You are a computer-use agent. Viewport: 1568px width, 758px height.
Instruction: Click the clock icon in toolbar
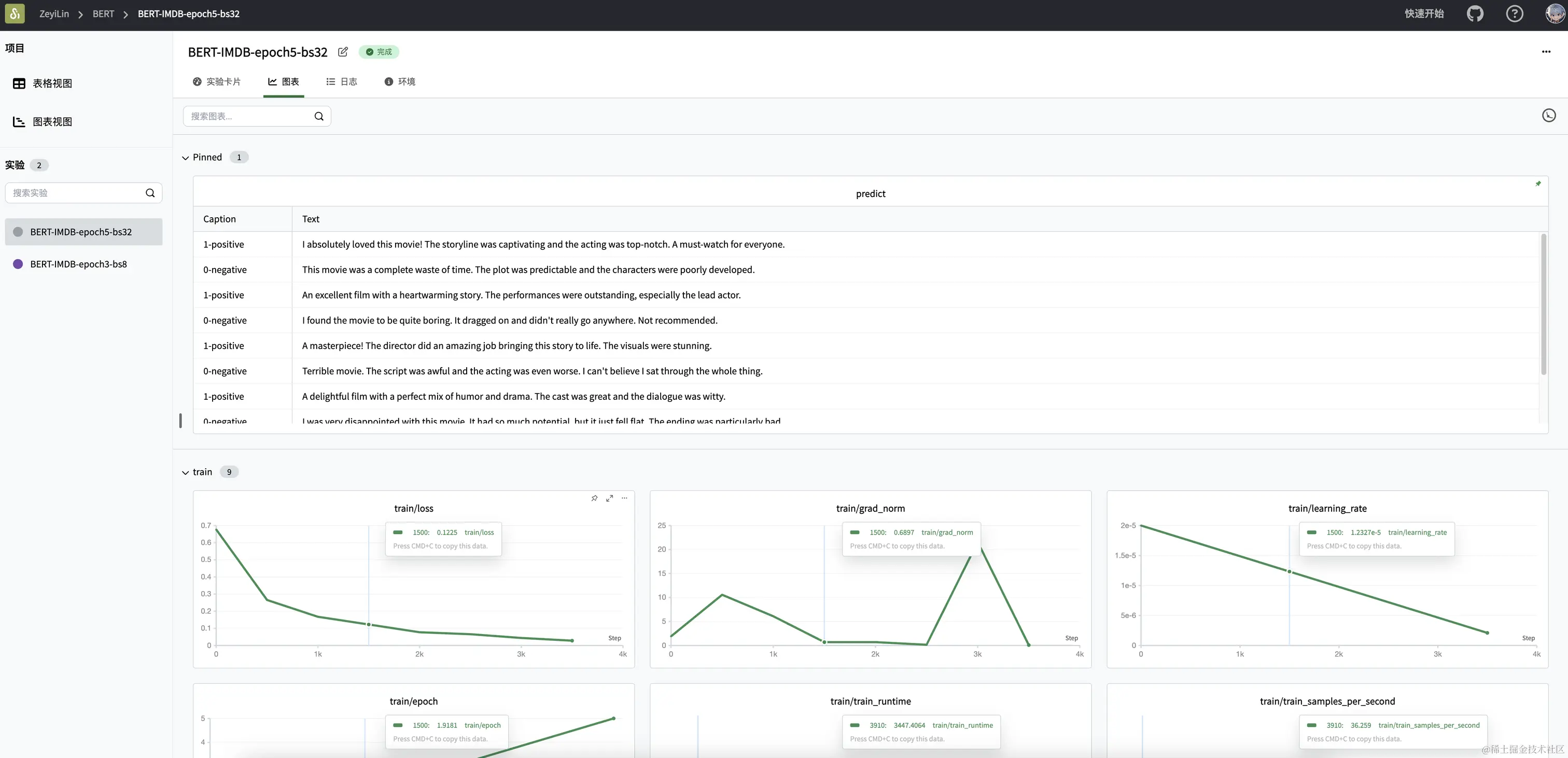[1548, 116]
